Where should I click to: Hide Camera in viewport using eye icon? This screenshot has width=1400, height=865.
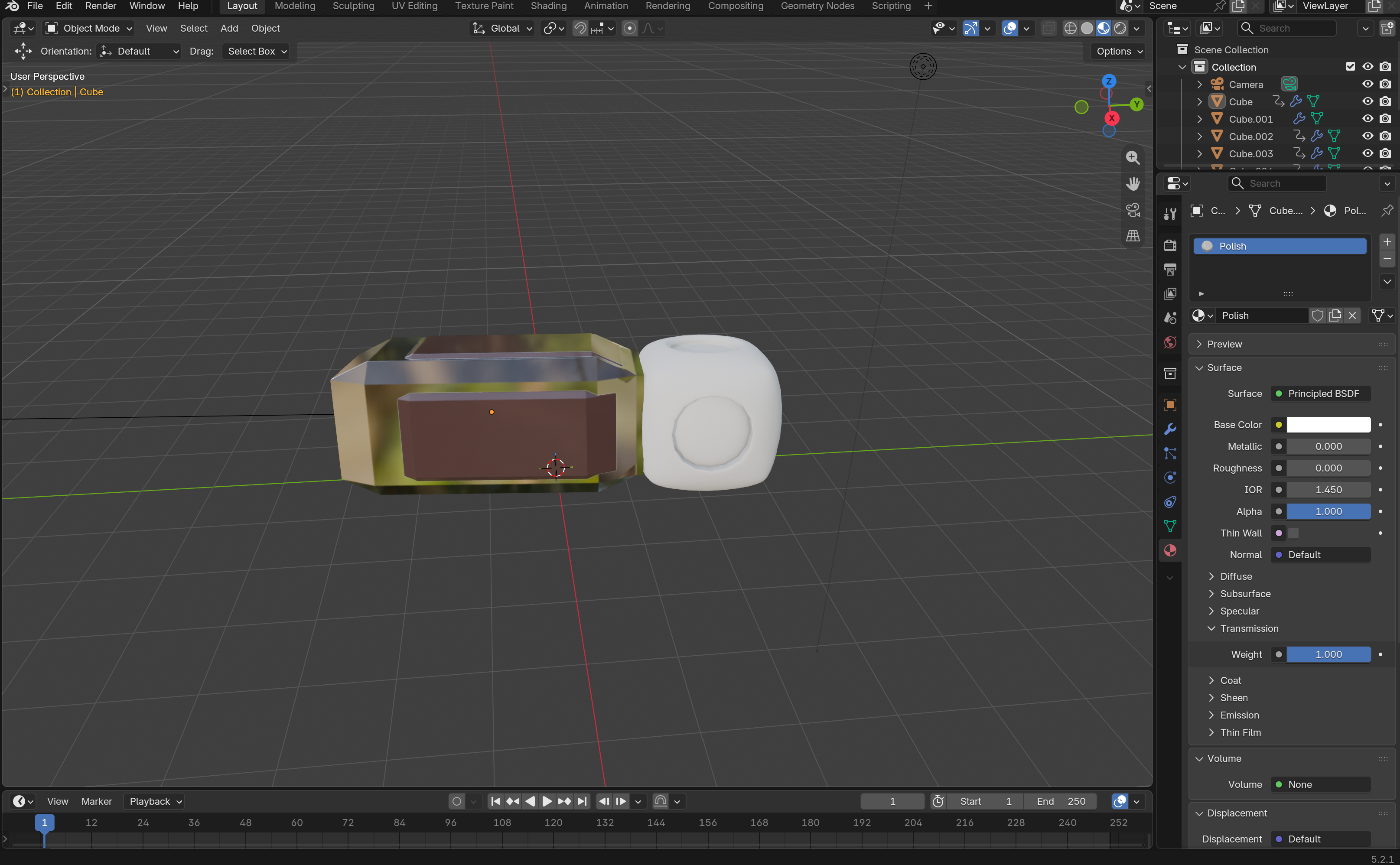click(1367, 84)
